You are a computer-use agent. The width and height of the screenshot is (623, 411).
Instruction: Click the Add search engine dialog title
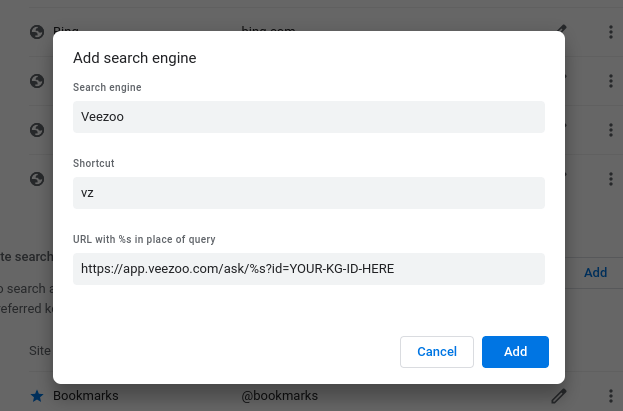[135, 58]
